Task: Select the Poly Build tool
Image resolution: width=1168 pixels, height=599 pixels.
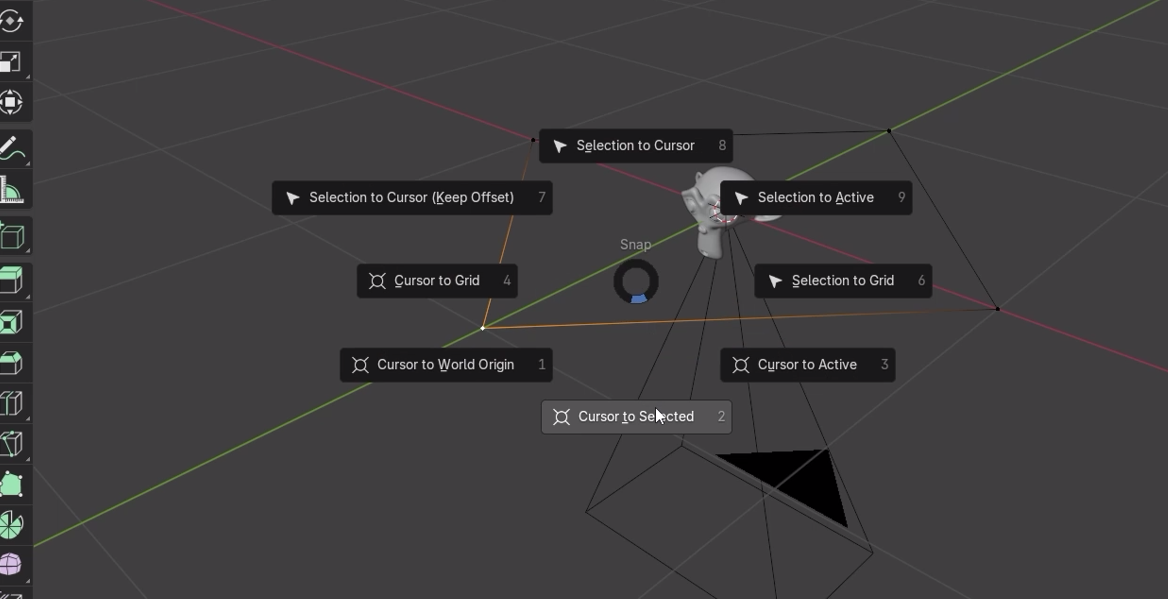Action: click(x=11, y=484)
